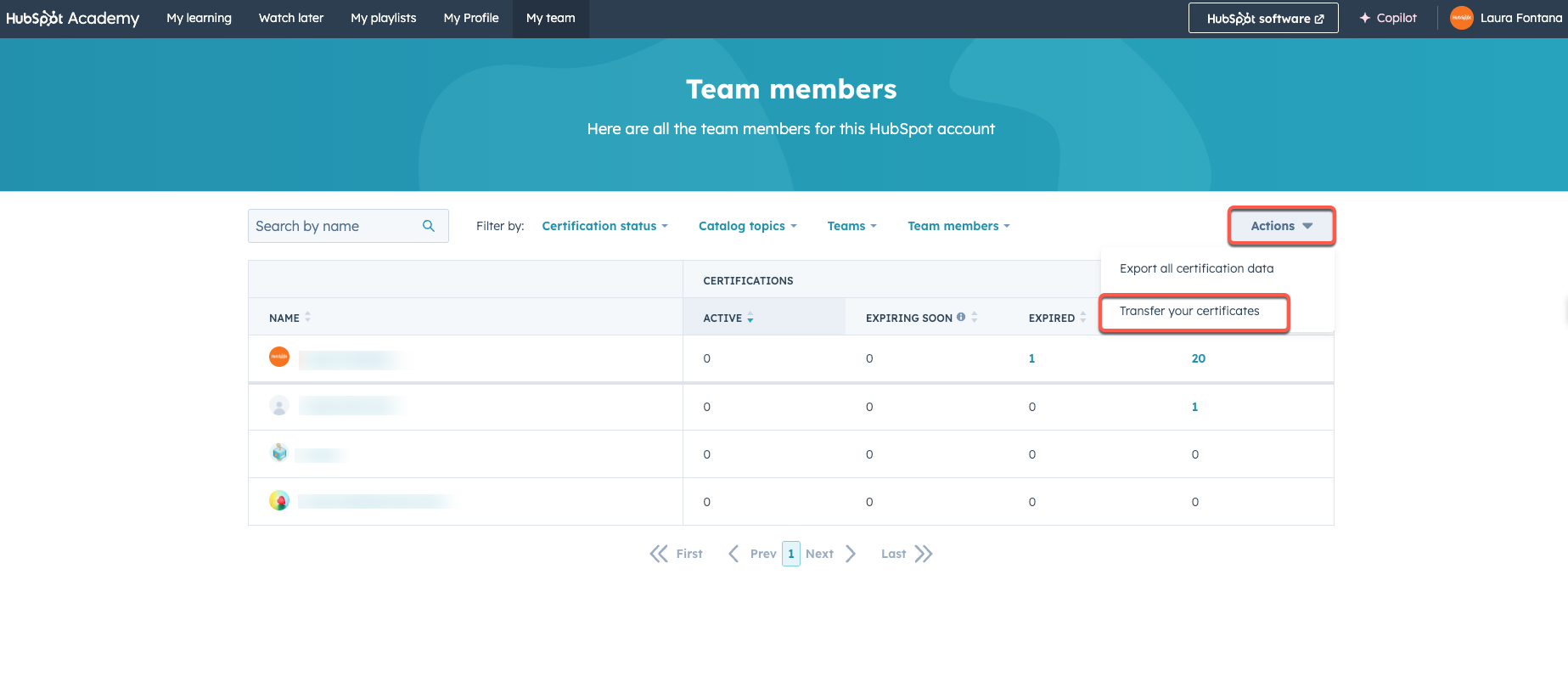Viewport: 1568px width, 693px height.
Task: Open My playlists tab
Action: pos(384,18)
